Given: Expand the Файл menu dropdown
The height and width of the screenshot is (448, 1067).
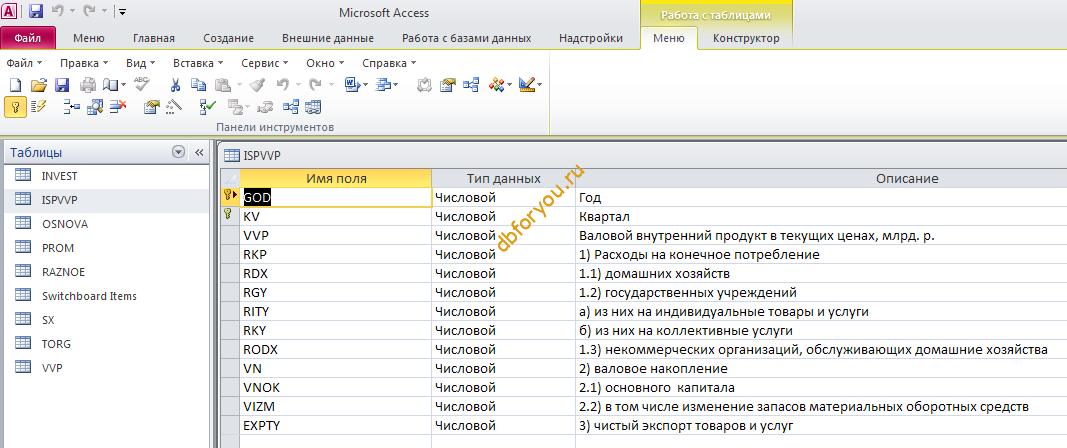Looking at the screenshot, I should pos(24,63).
